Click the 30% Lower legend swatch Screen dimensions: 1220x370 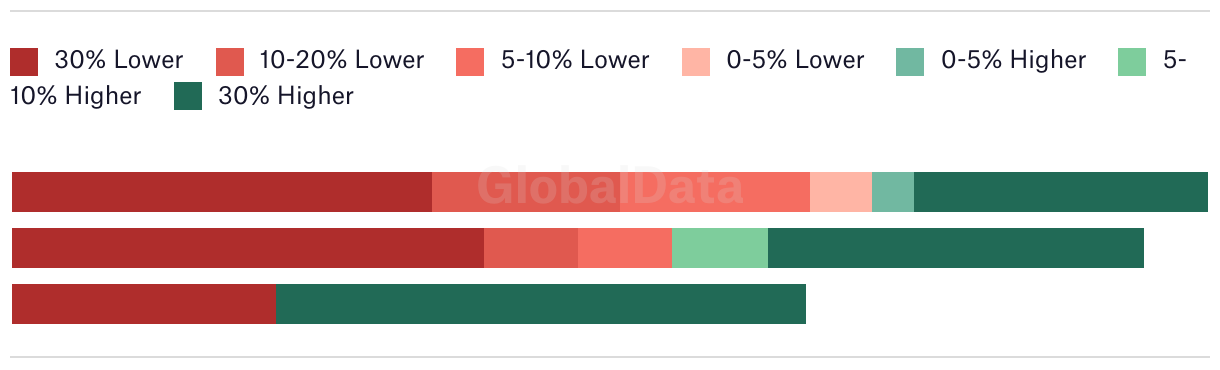tap(24, 61)
